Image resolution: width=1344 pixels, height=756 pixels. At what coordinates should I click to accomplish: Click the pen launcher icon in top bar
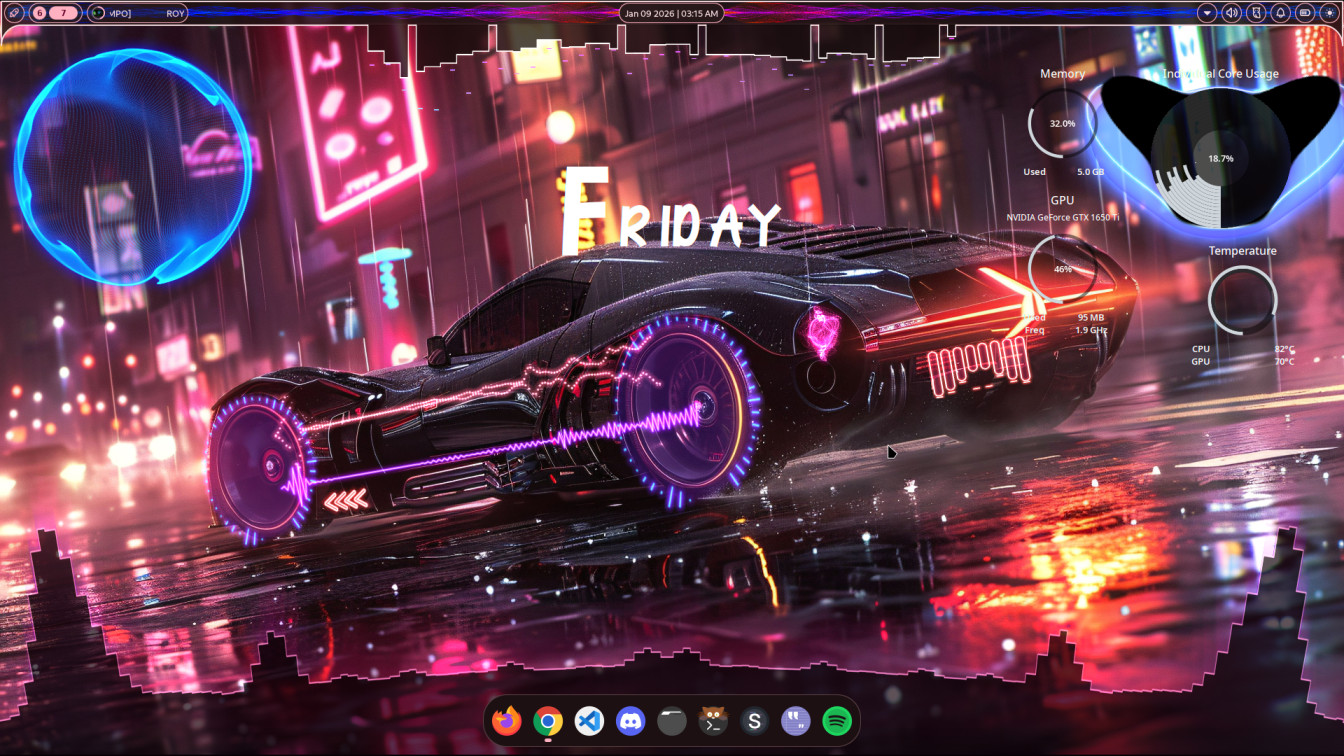pos(14,13)
